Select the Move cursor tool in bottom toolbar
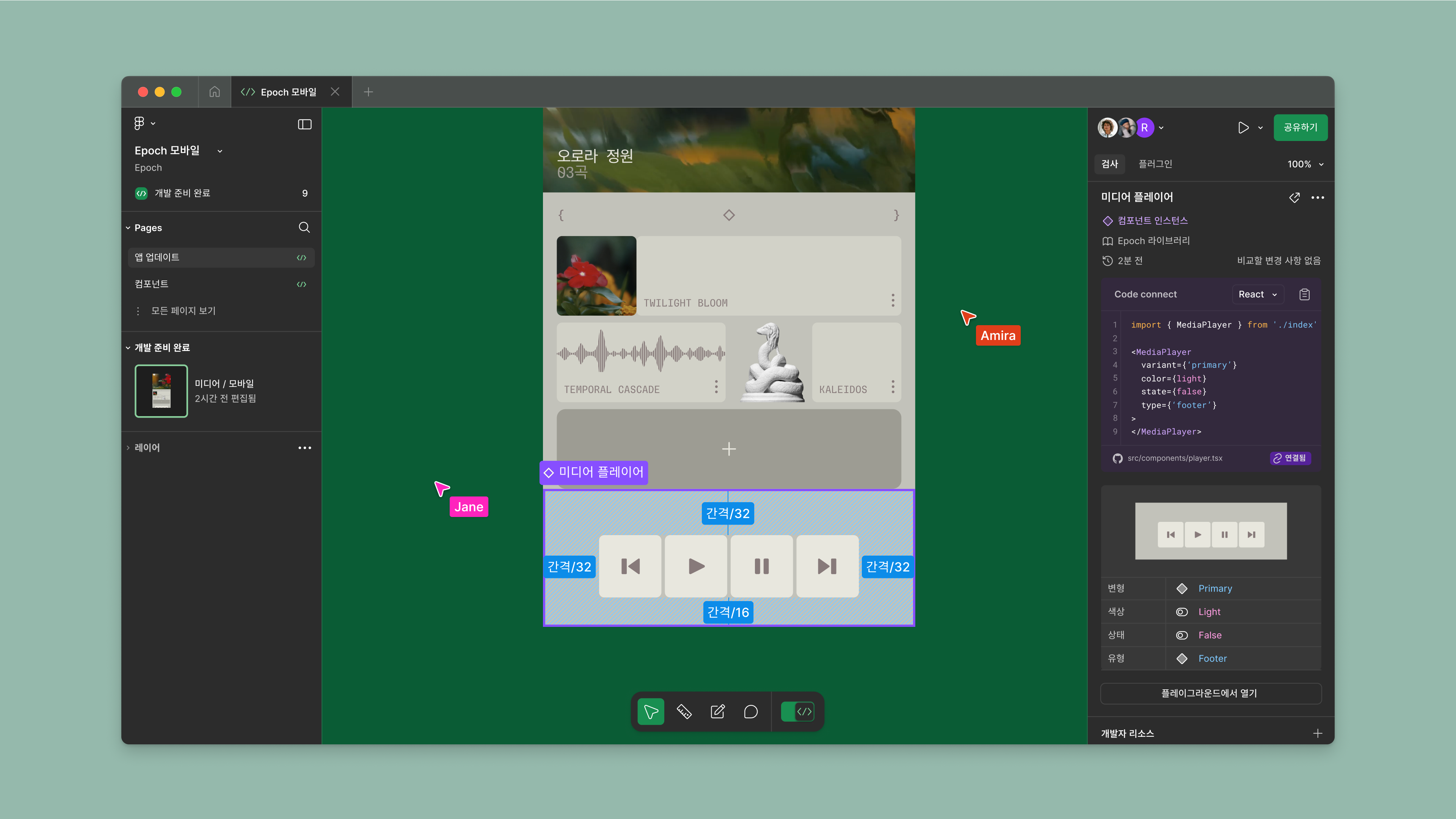The height and width of the screenshot is (819, 1456). (651, 712)
